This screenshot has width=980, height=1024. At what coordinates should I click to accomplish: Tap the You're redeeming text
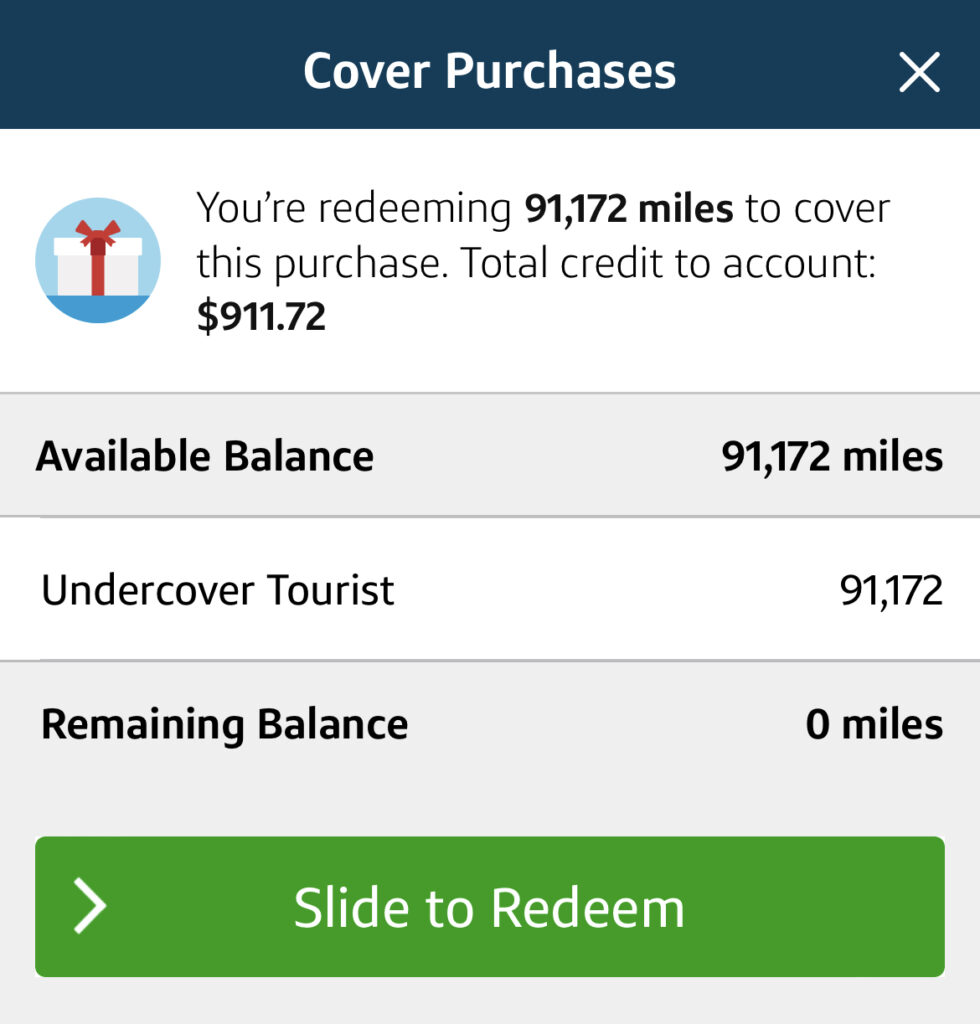click(355, 209)
